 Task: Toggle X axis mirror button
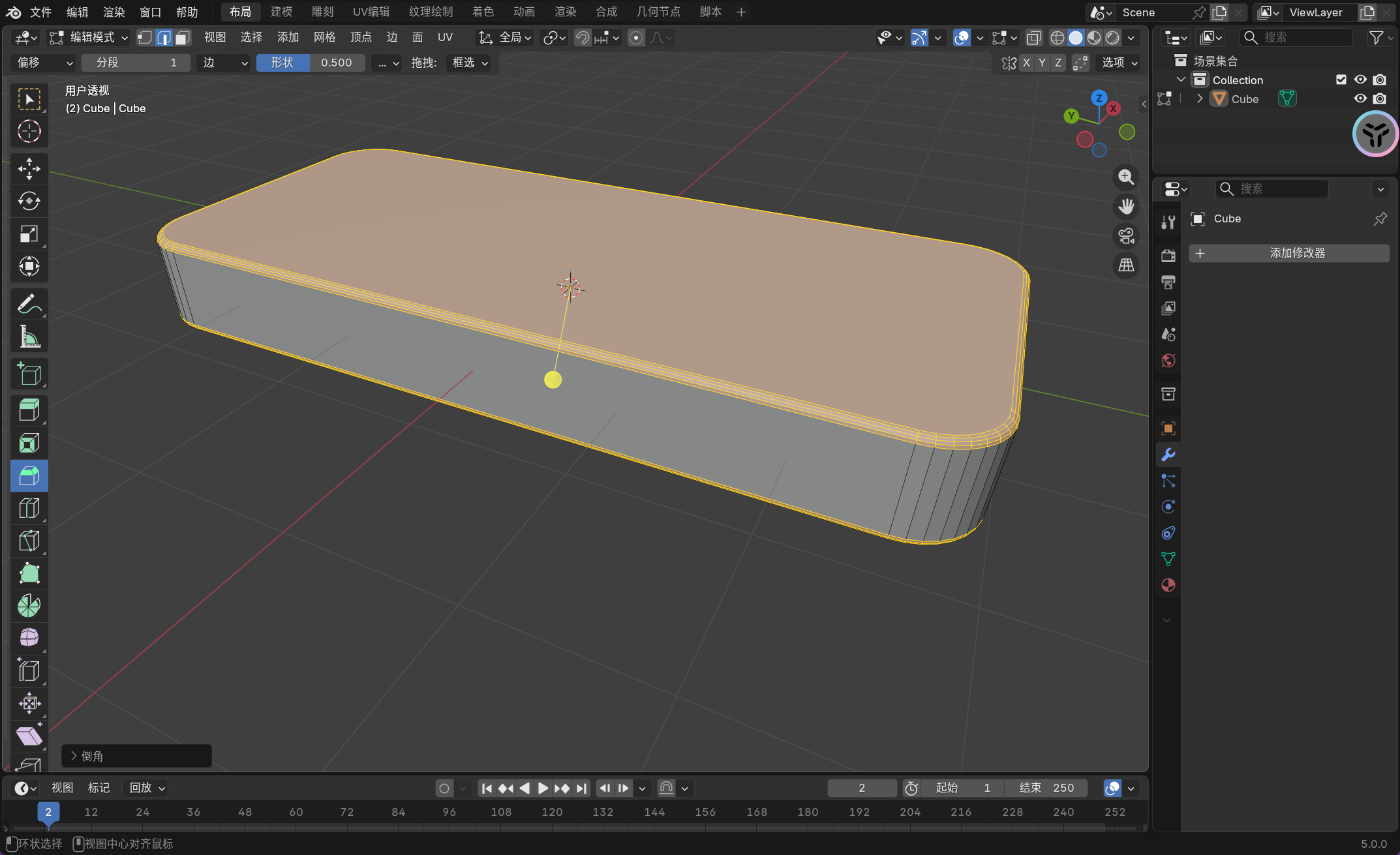(1026, 63)
